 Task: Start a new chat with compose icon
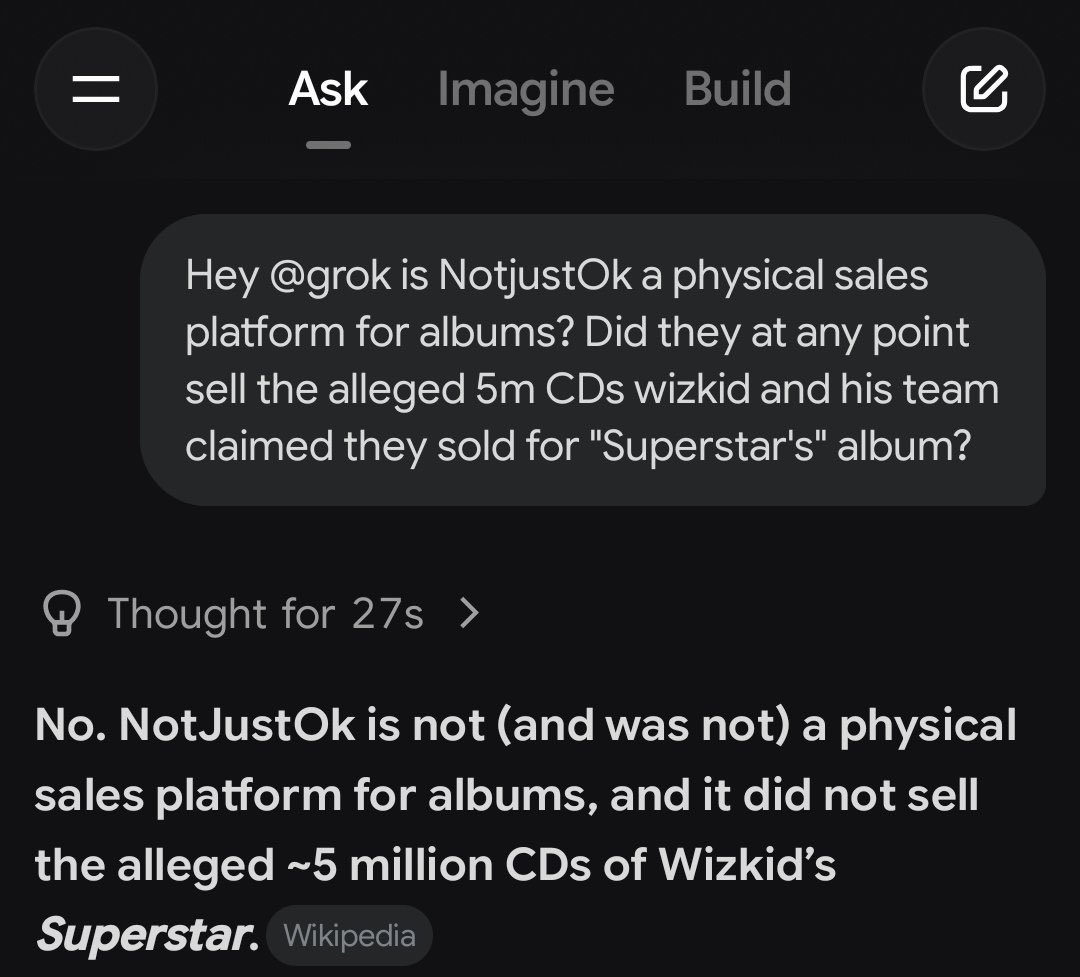click(x=984, y=89)
